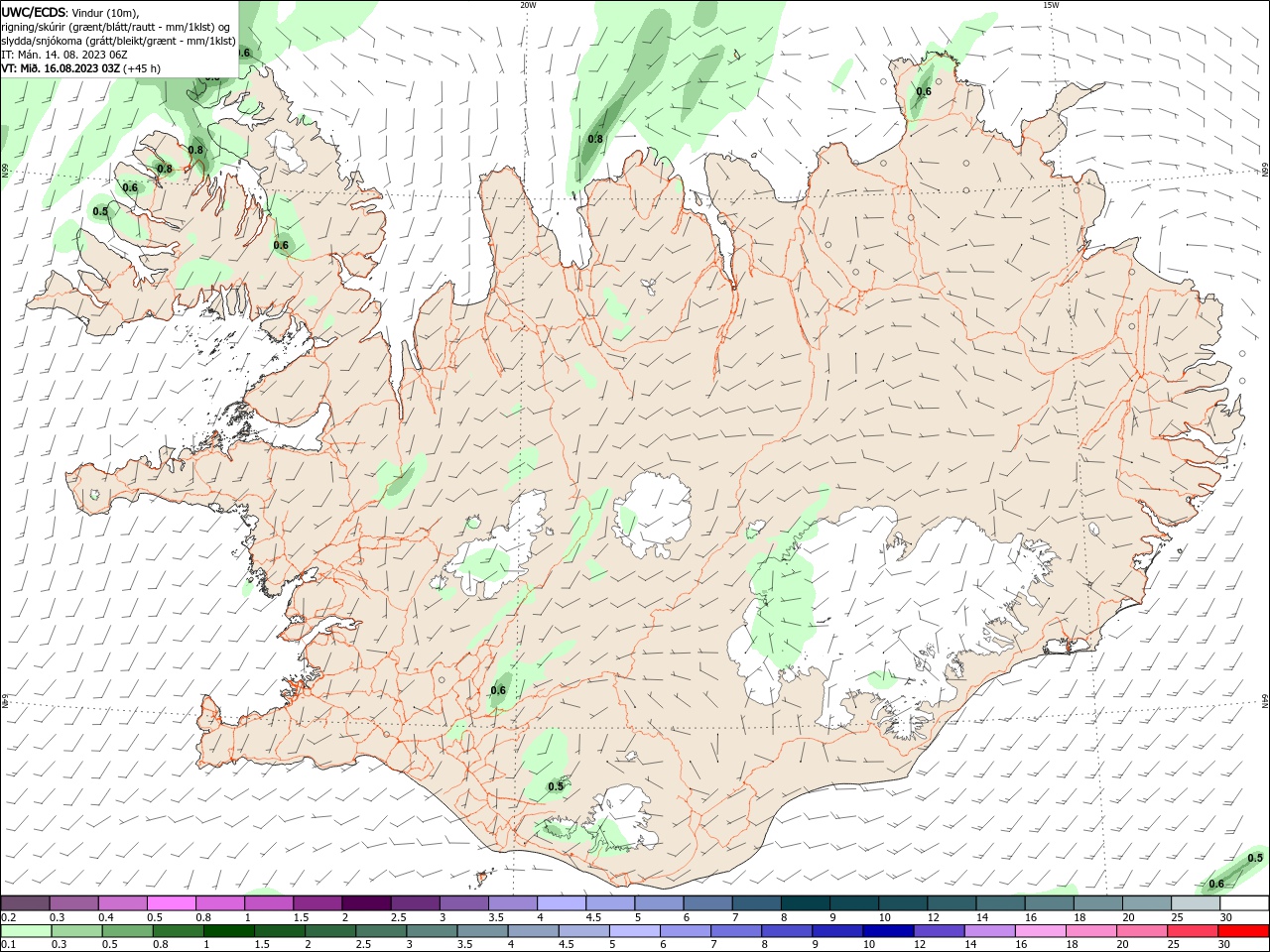Pick the 0.8 green swatch in lower legend row
This screenshot has width=1270, height=952.
[x=178, y=931]
